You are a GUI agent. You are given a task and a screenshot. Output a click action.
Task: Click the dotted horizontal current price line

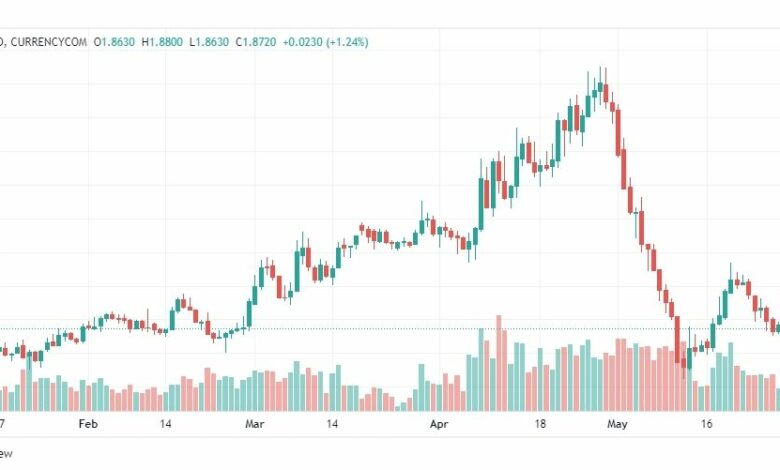tap(390, 328)
